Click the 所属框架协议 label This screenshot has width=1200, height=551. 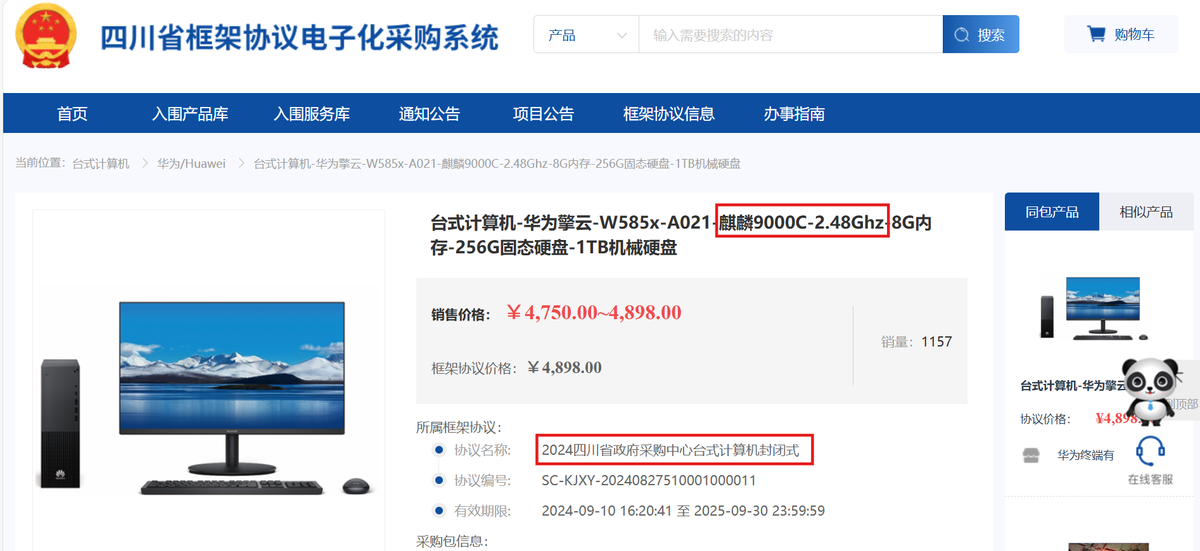pos(459,427)
